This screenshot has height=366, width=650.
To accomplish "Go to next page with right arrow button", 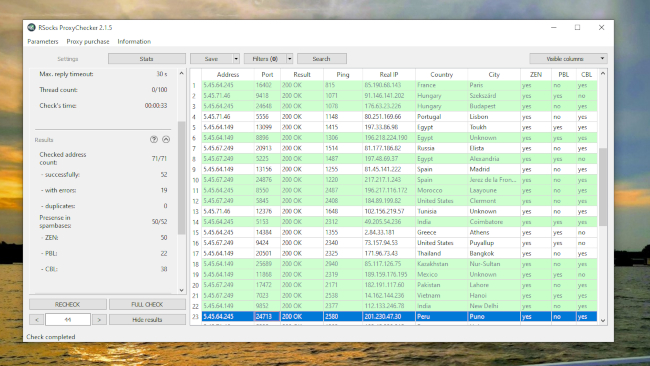I will (99, 320).
